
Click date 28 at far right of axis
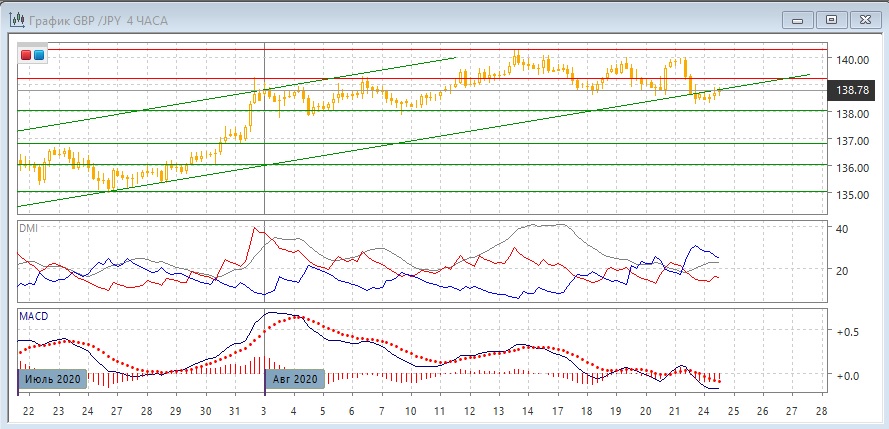[x=822, y=412]
